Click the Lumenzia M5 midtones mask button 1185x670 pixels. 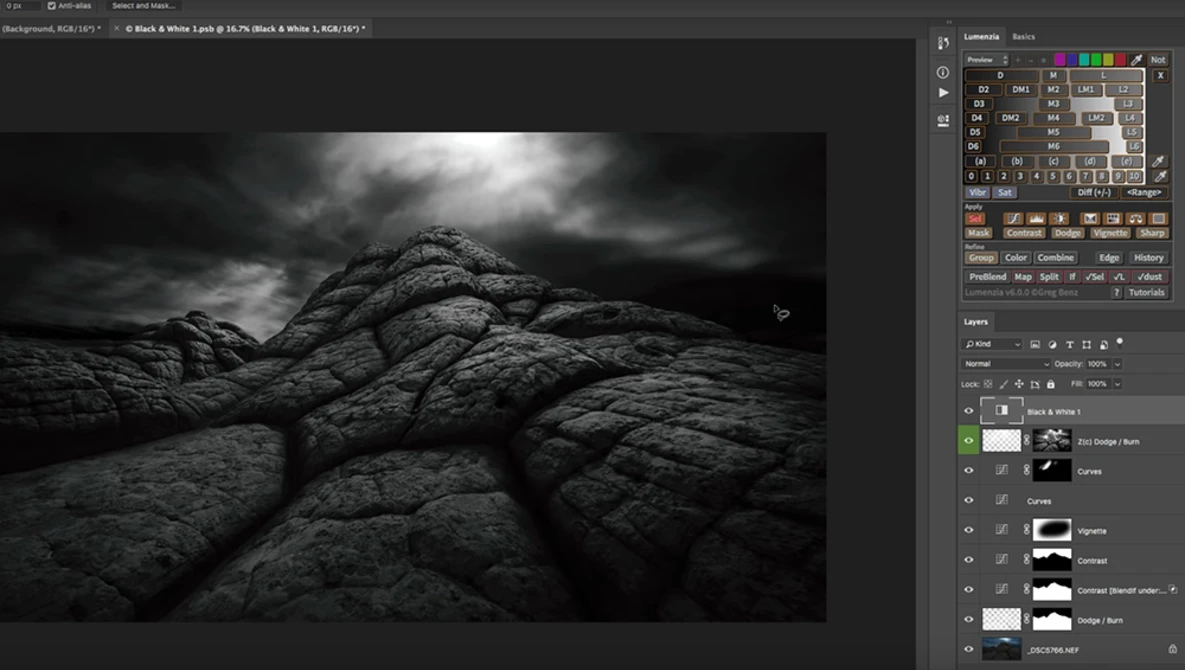(x=1054, y=132)
